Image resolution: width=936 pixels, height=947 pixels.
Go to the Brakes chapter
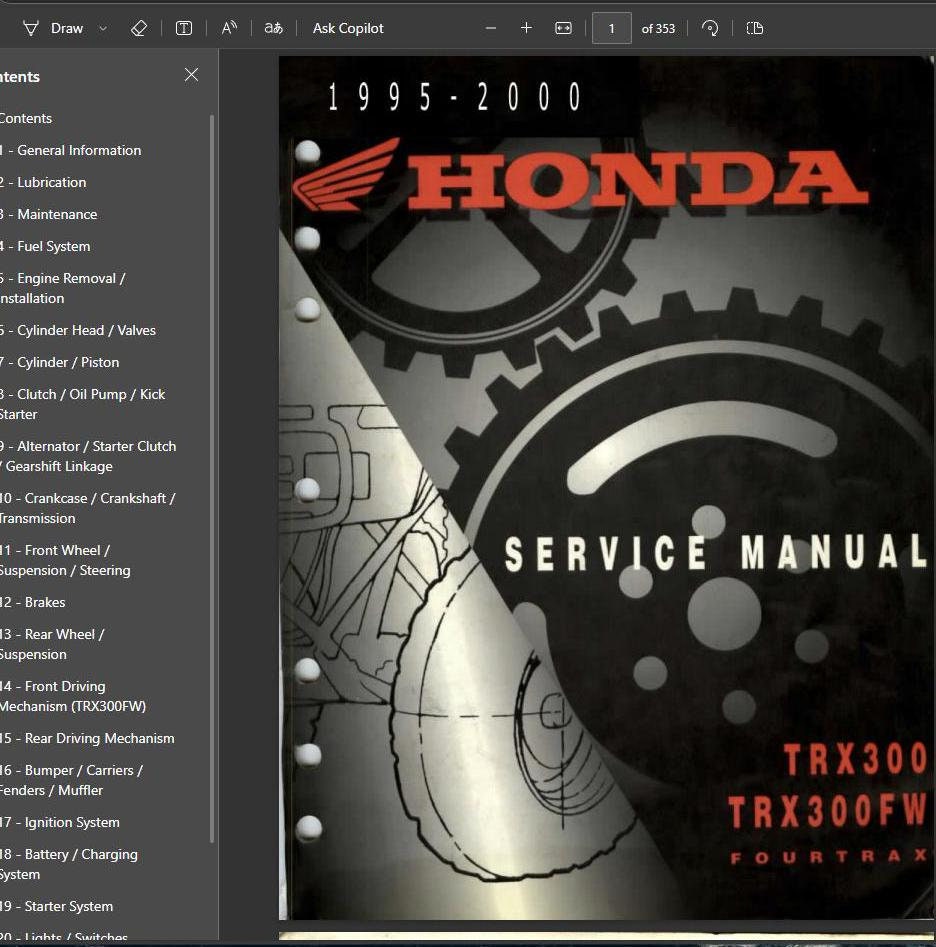[33, 602]
